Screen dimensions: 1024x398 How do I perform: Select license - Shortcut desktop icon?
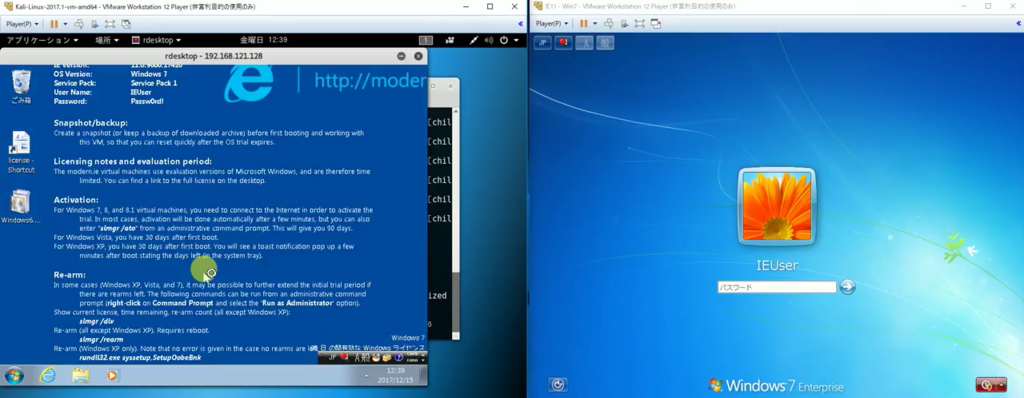point(21,152)
